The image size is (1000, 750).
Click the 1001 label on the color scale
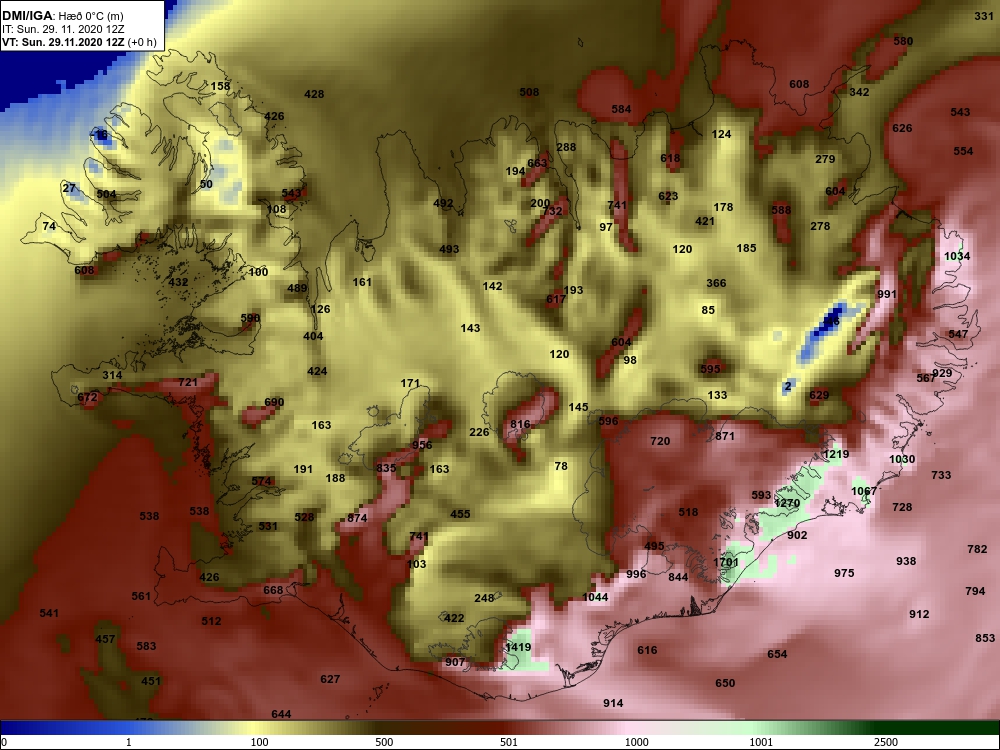pos(761,742)
